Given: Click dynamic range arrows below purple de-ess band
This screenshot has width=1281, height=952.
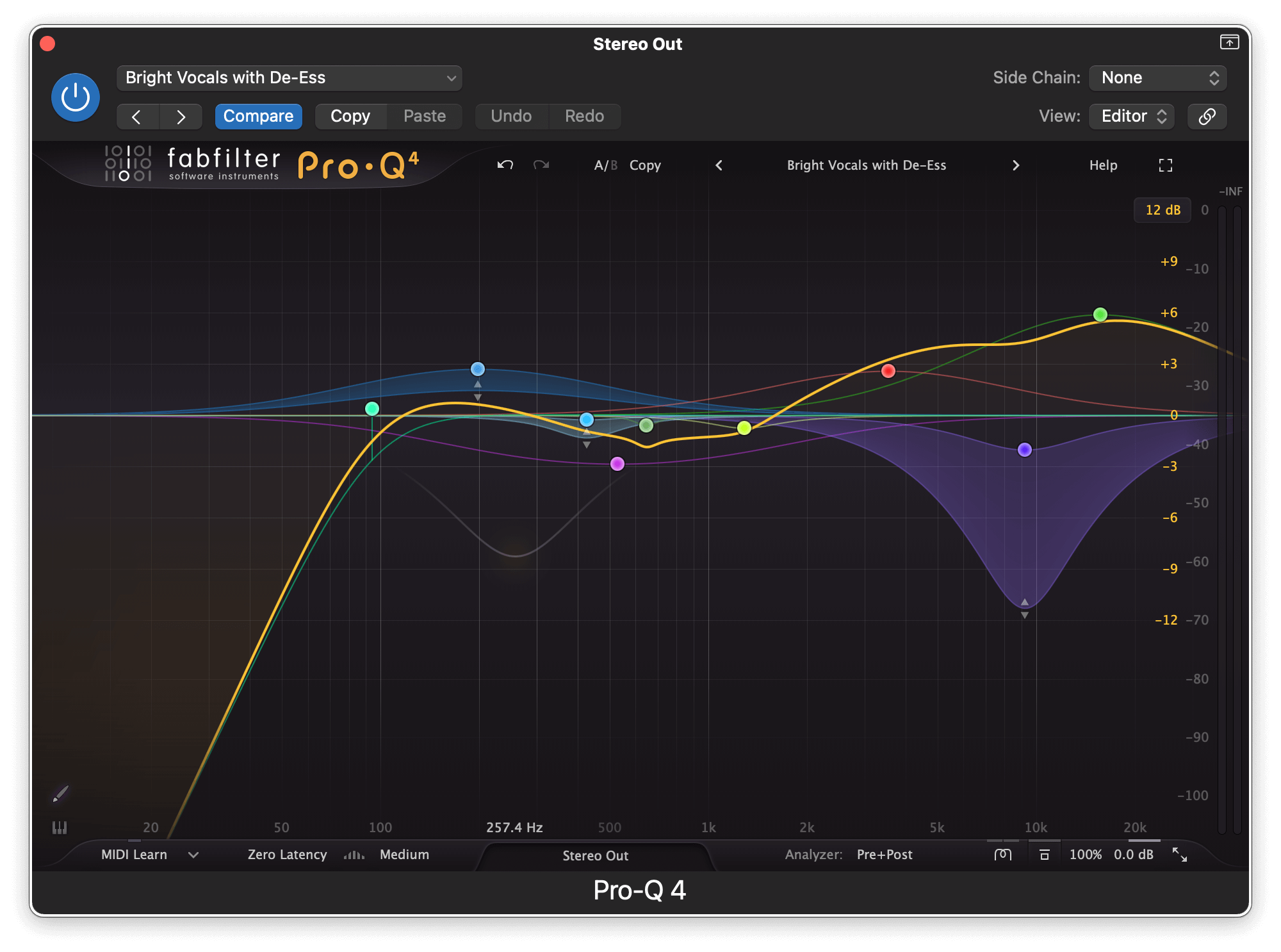Looking at the screenshot, I should click(x=1025, y=609).
